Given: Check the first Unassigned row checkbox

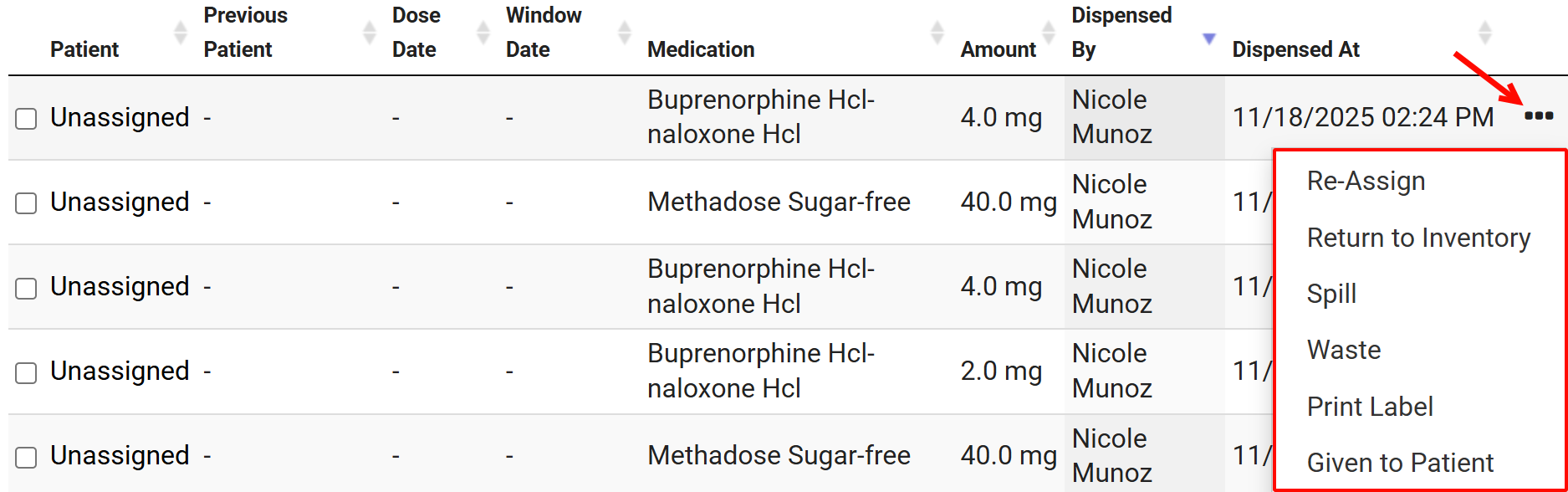Looking at the screenshot, I should [x=27, y=119].
